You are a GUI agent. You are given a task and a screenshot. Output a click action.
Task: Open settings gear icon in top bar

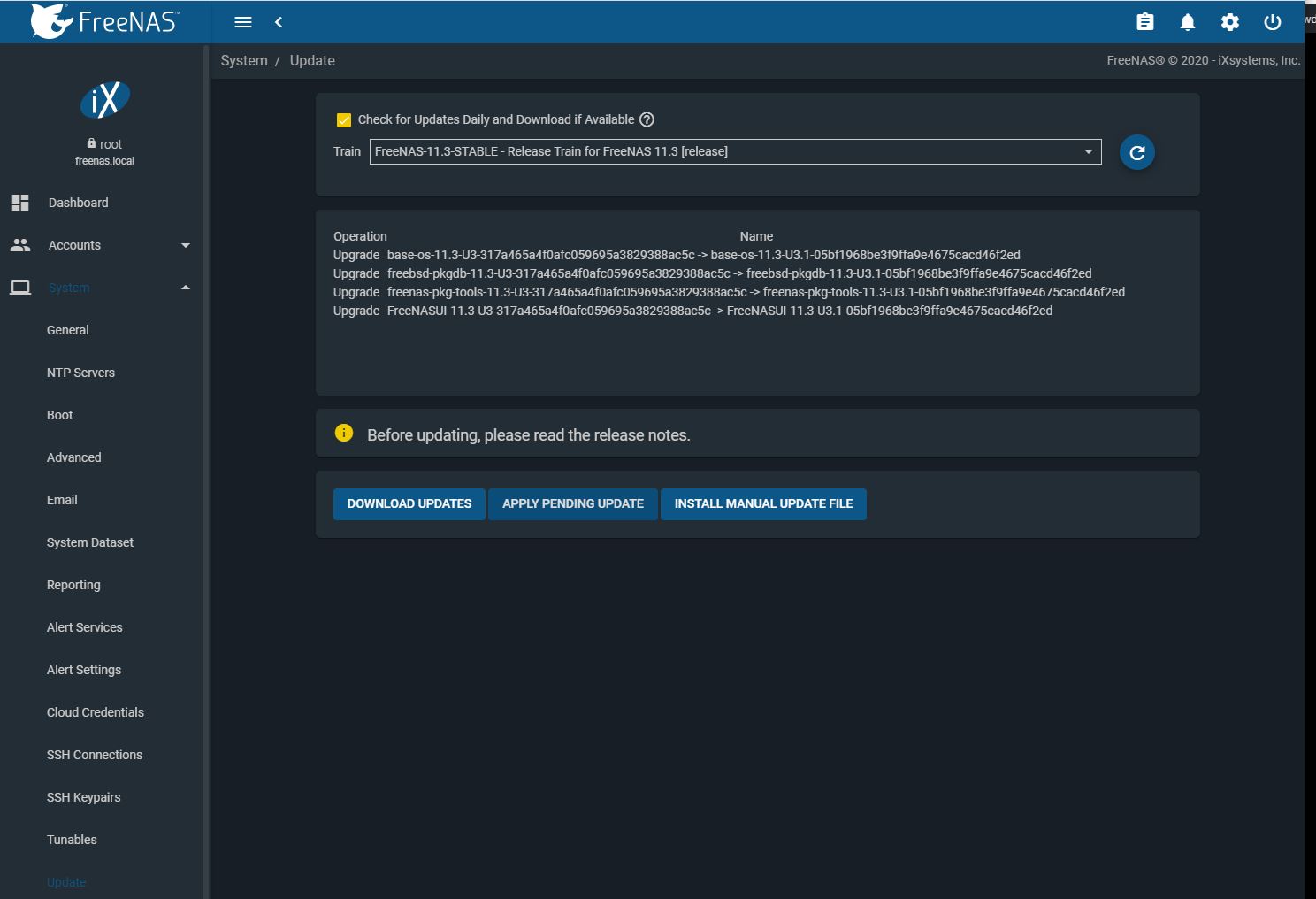pyautogui.click(x=1229, y=22)
